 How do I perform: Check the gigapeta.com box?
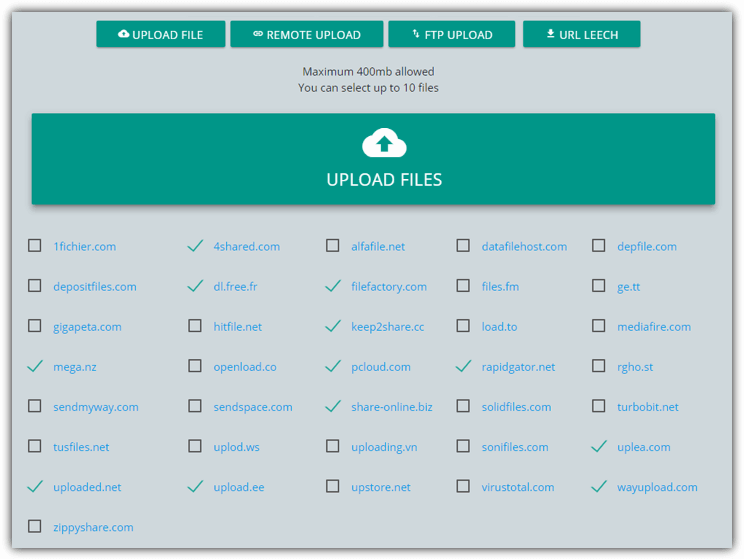(35, 326)
